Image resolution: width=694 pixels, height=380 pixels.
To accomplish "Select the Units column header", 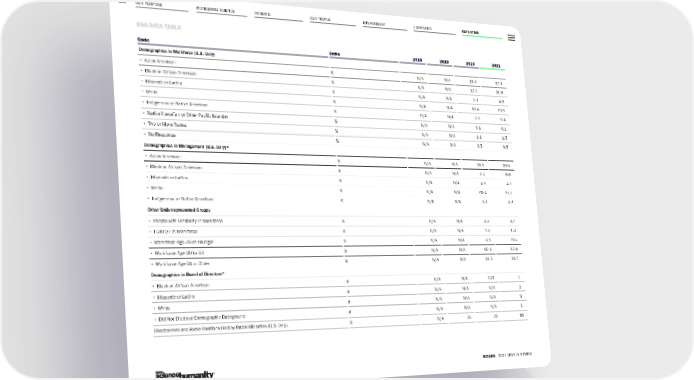I will 335,54.
